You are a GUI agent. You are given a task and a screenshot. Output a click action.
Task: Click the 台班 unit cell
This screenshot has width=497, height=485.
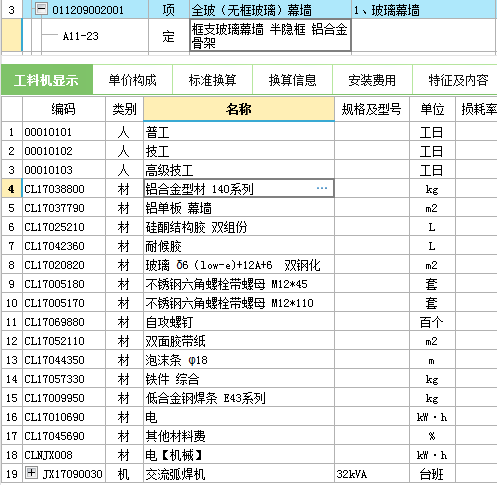coord(432,474)
